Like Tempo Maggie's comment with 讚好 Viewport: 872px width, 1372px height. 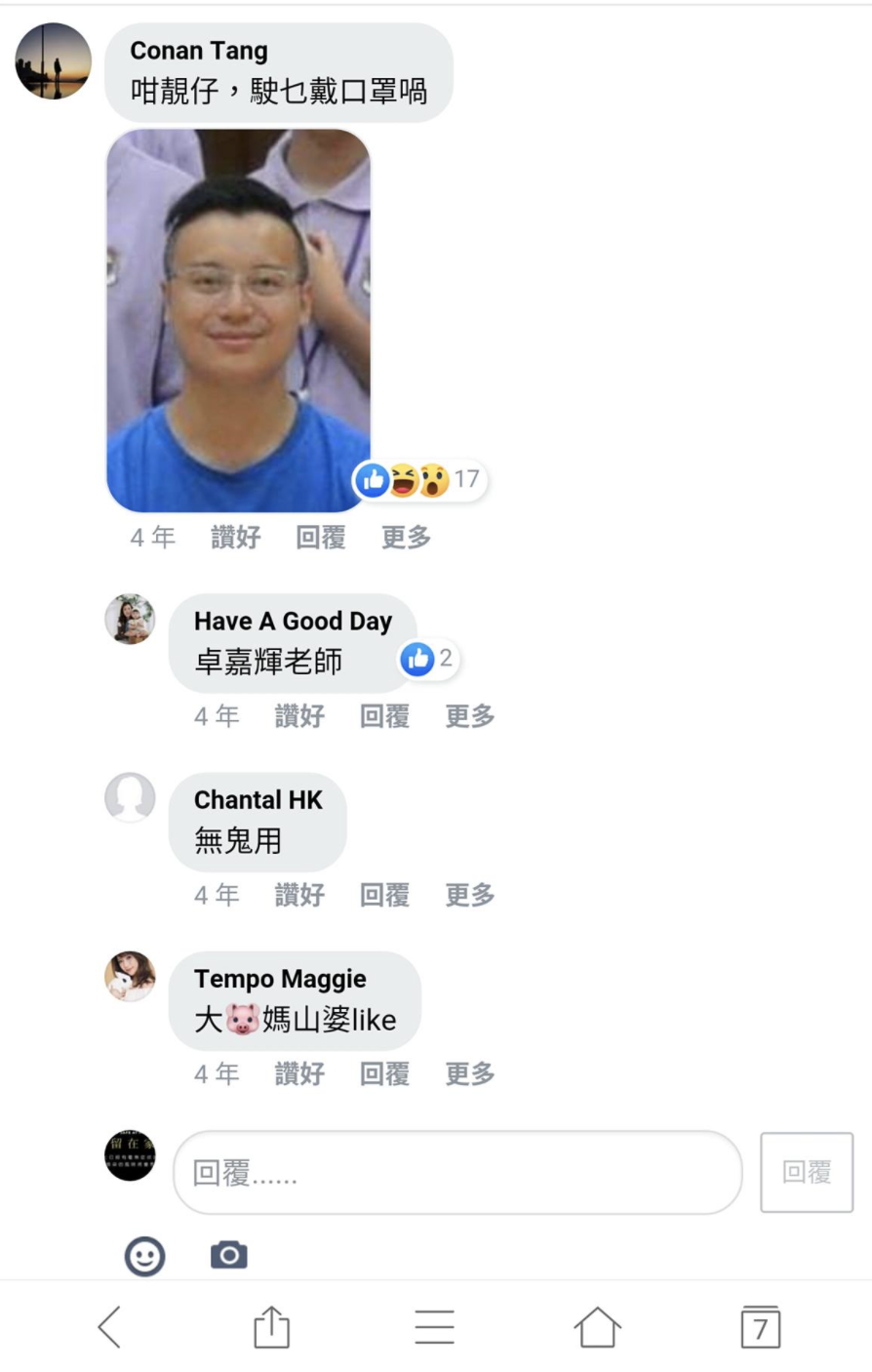(299, 1074)
